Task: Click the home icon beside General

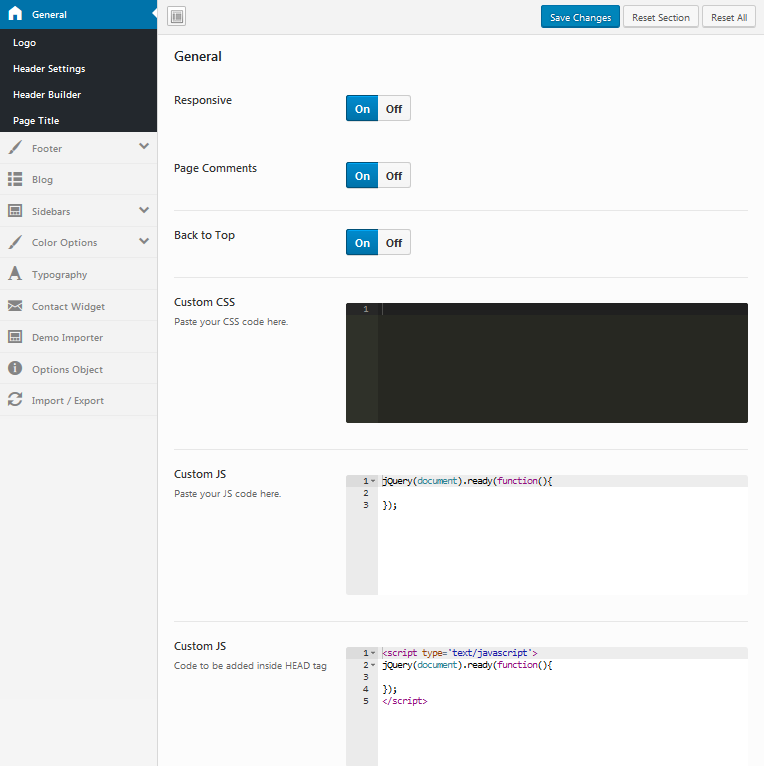Action: coord(15,14)
